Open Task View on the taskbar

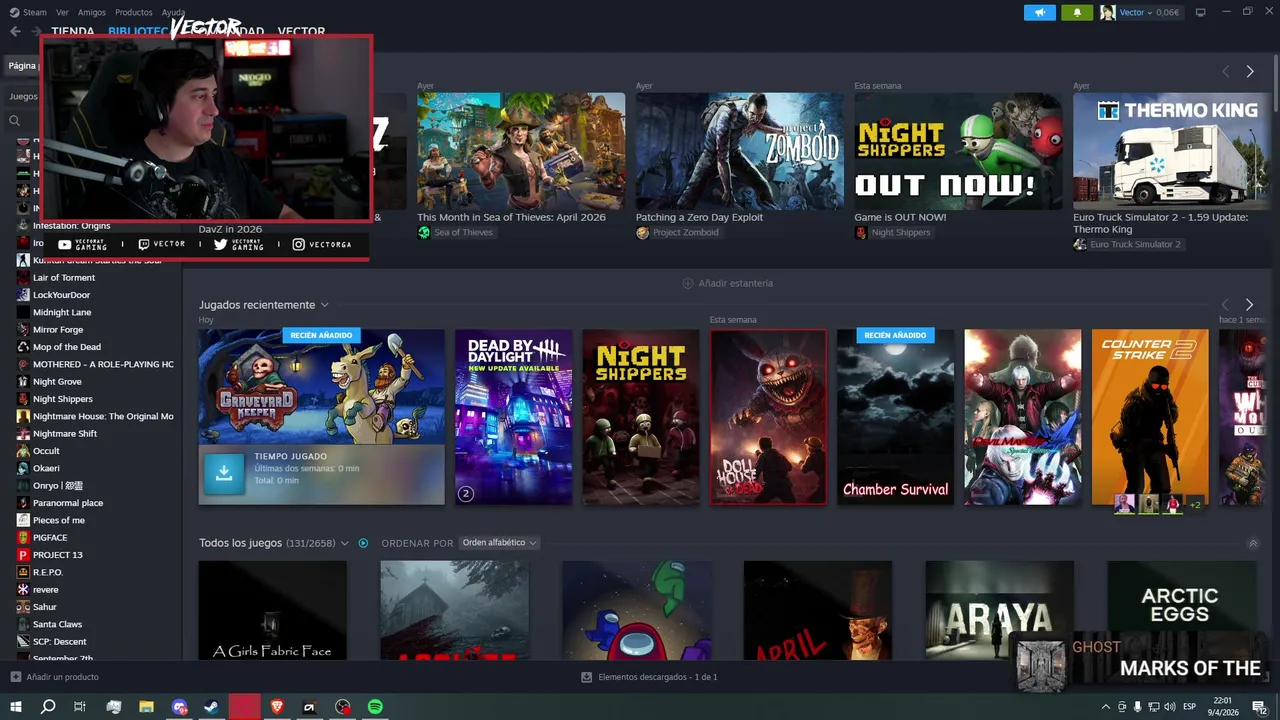(x=80, y=707)
